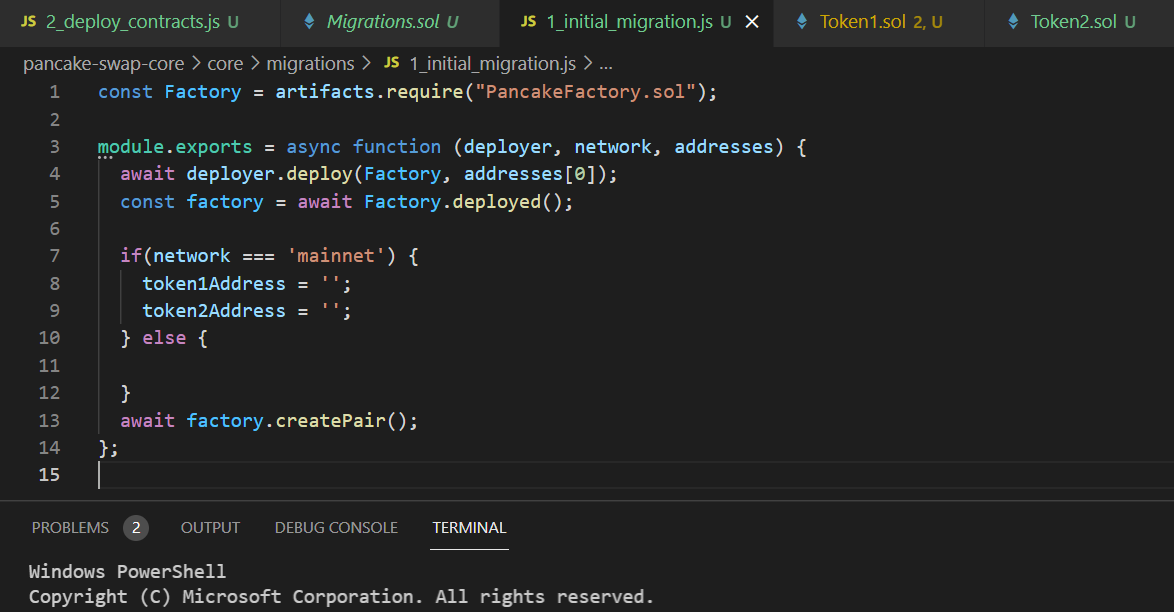Click the Windows PowerShell terminal line

click(x=127, y=572)
